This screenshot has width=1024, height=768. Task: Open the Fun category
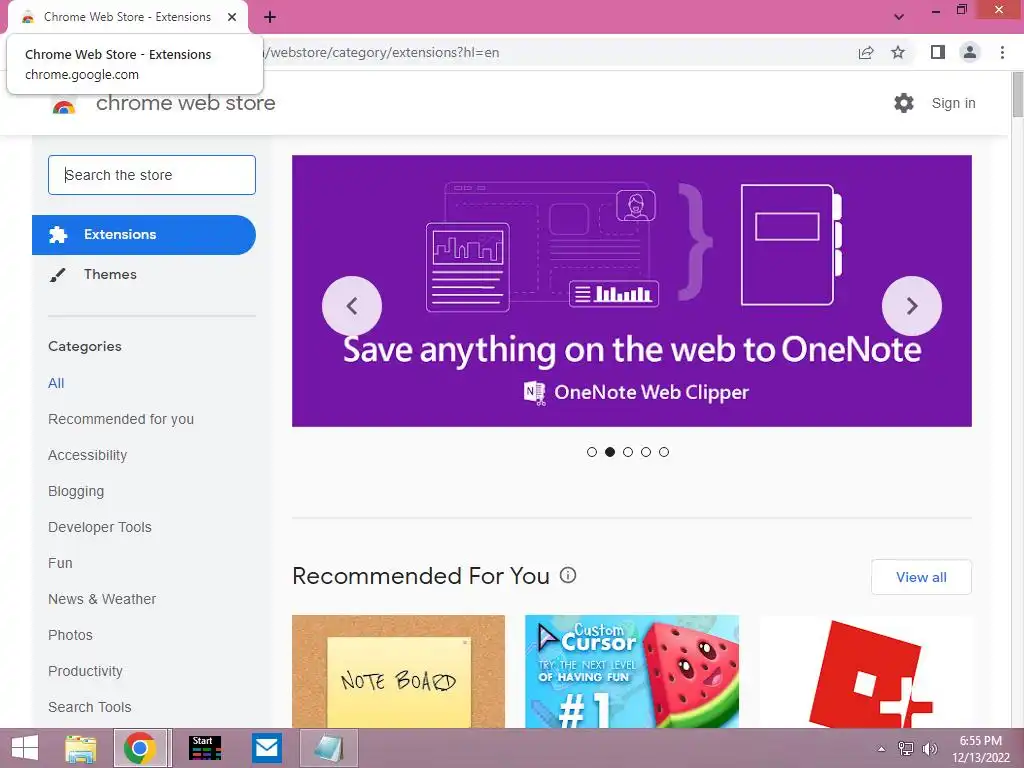point(60,563)
